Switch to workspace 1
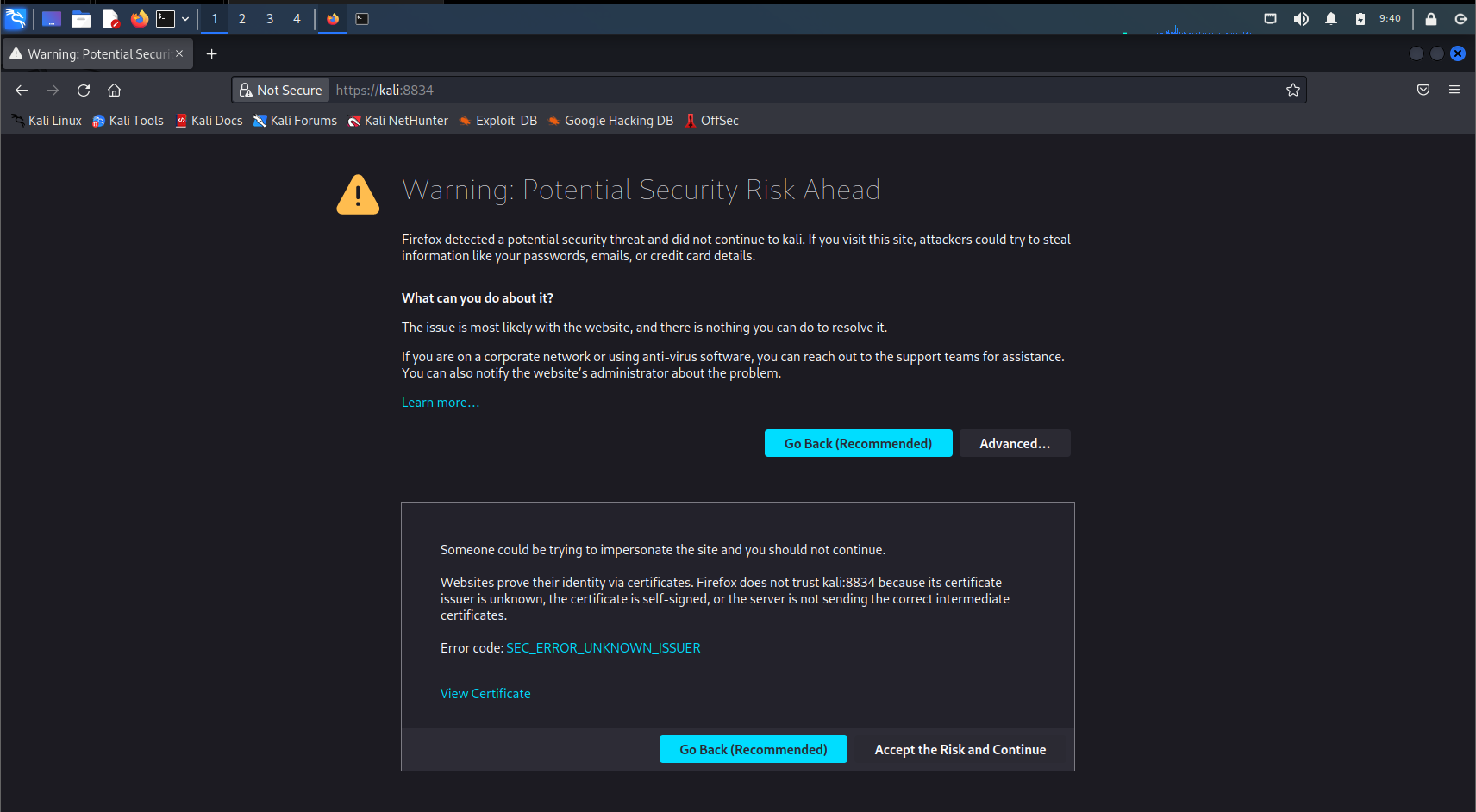The image size is (1476, 812). 215,18
